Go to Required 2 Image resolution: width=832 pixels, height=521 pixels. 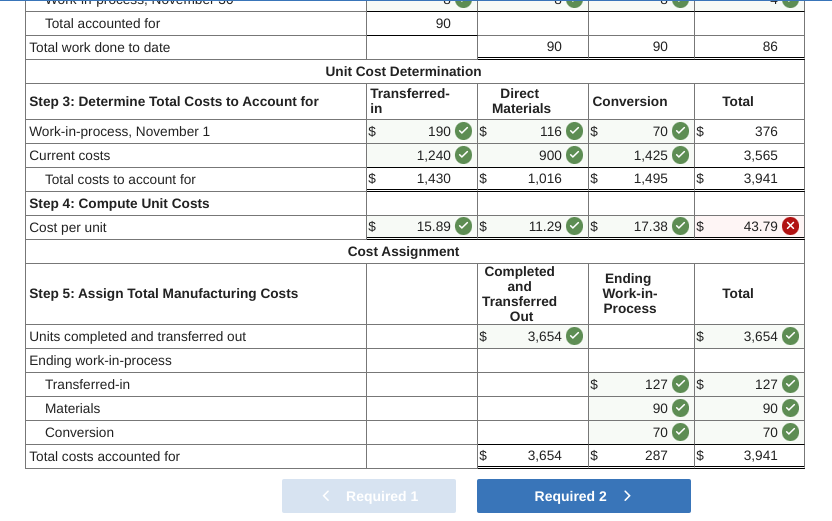[584, 496]
